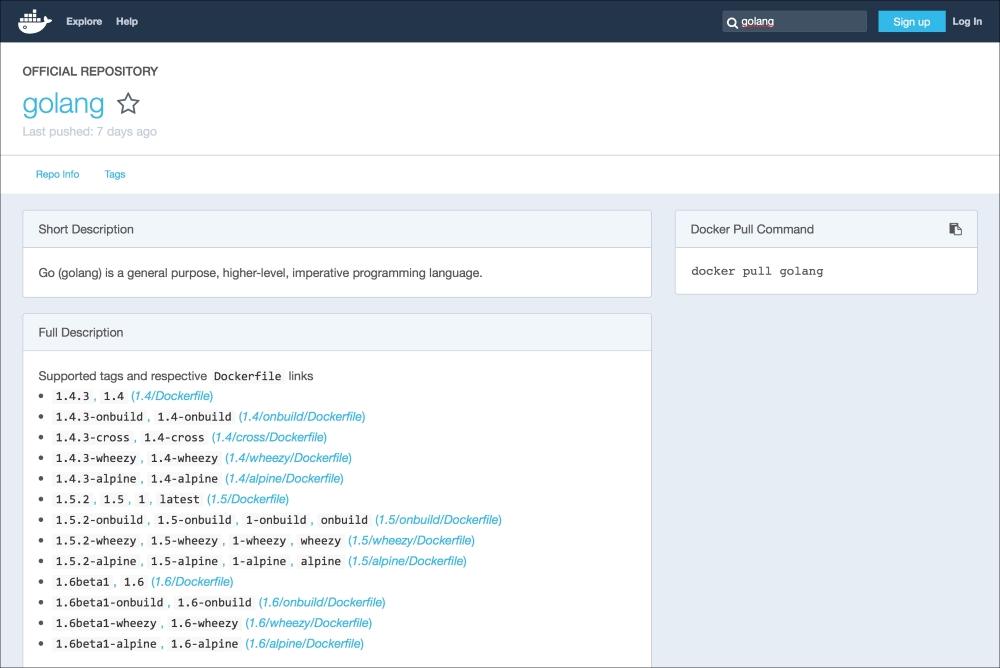Open the 1.4/cross/Dockerfile link
This screenshot has height=668, width=1000.
(269, 437)
